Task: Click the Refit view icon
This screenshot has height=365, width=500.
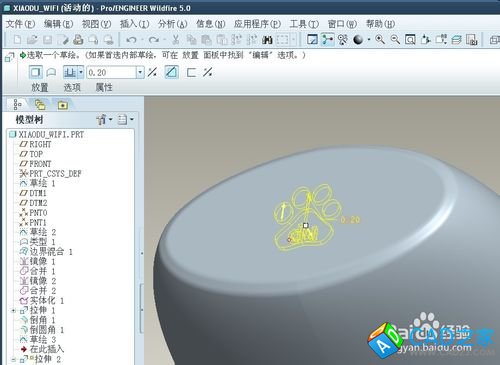Action: 410,40
